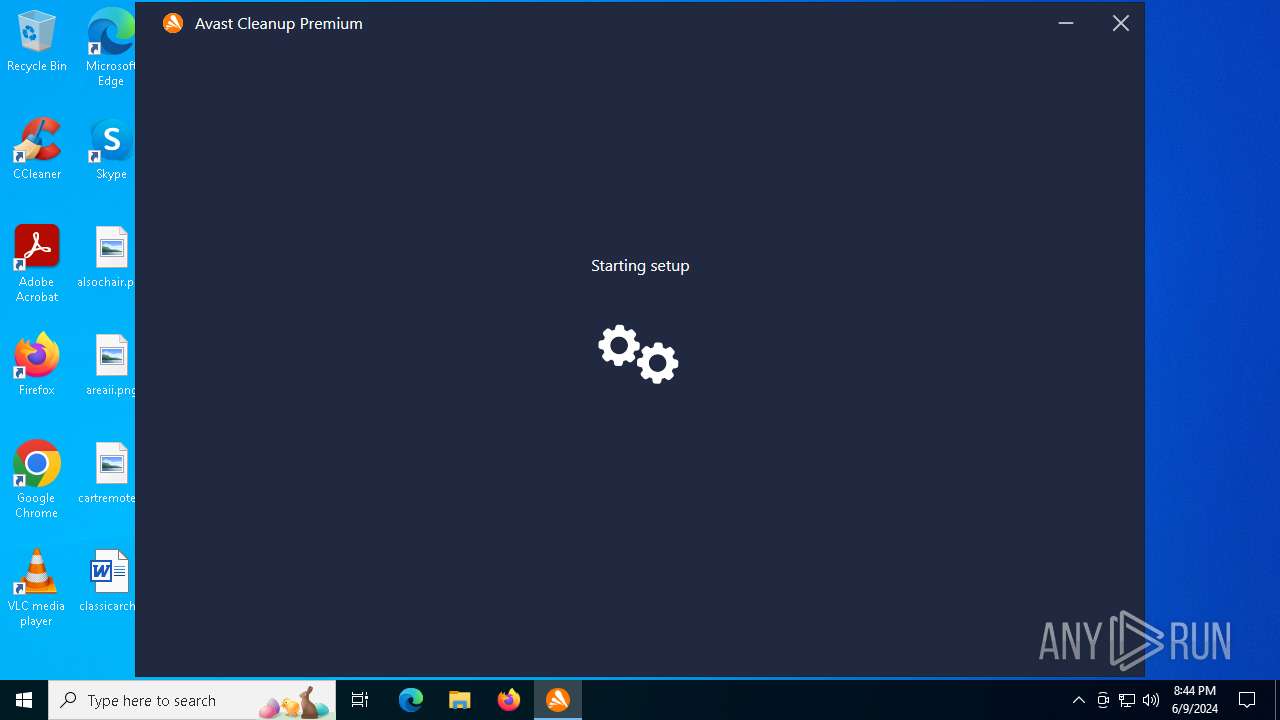The image size is (1280, 720).
Task: Open the clock showing 8:44 PM
Action: 1195,700
